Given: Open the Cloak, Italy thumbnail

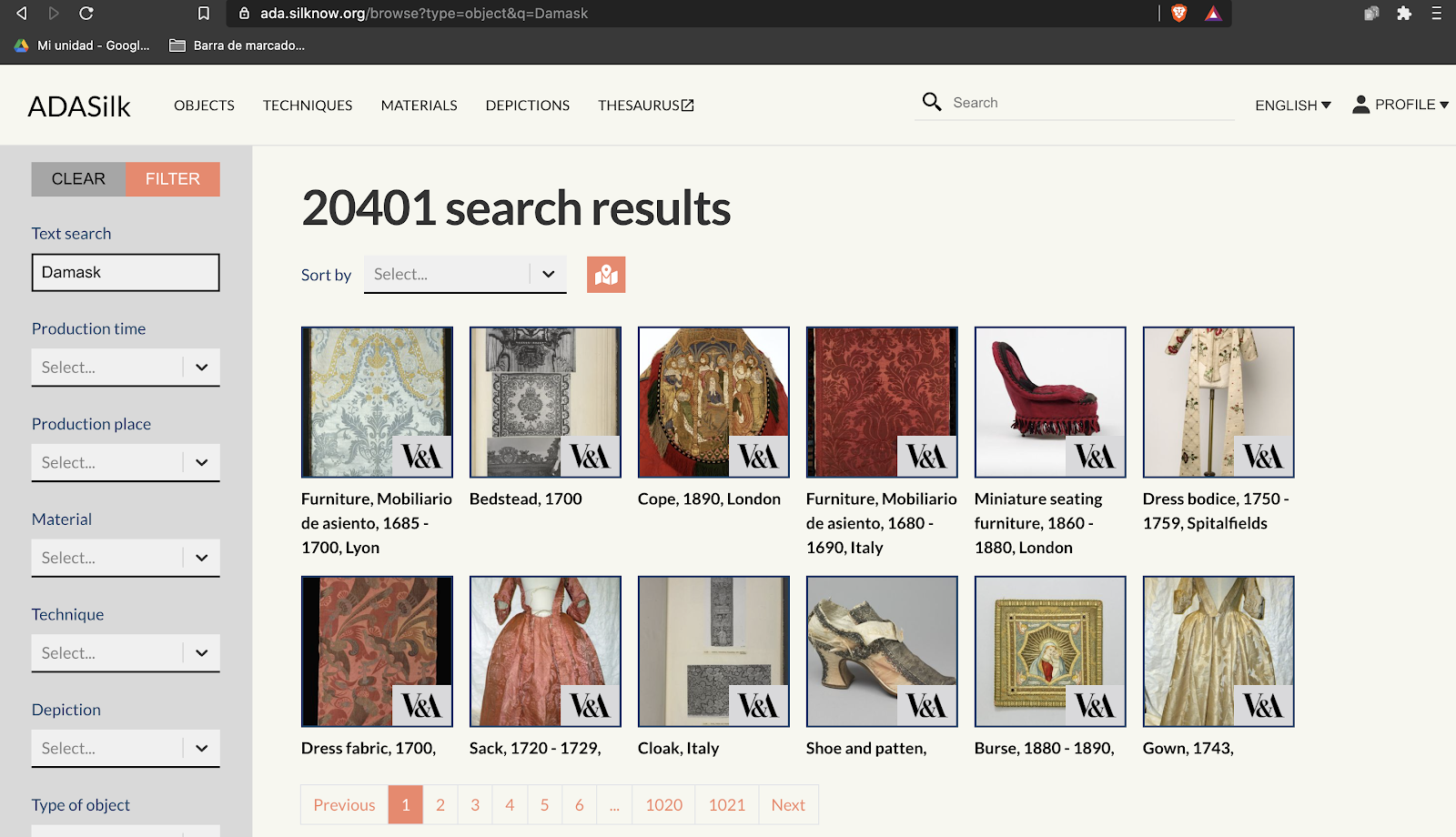Looking at the screenshot, I should click(x=713, y=651).
